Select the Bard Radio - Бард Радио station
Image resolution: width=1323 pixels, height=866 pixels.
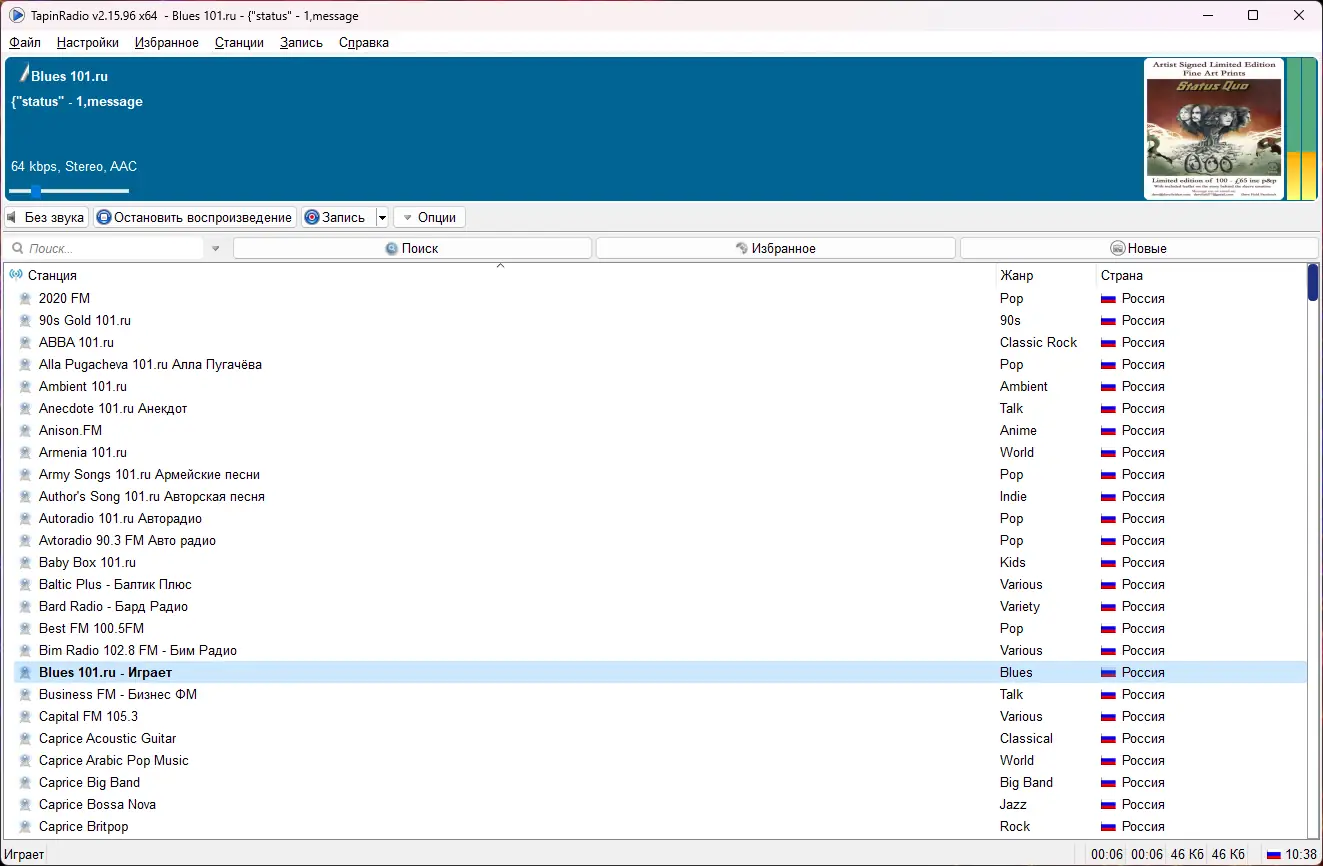pos(660,606)
